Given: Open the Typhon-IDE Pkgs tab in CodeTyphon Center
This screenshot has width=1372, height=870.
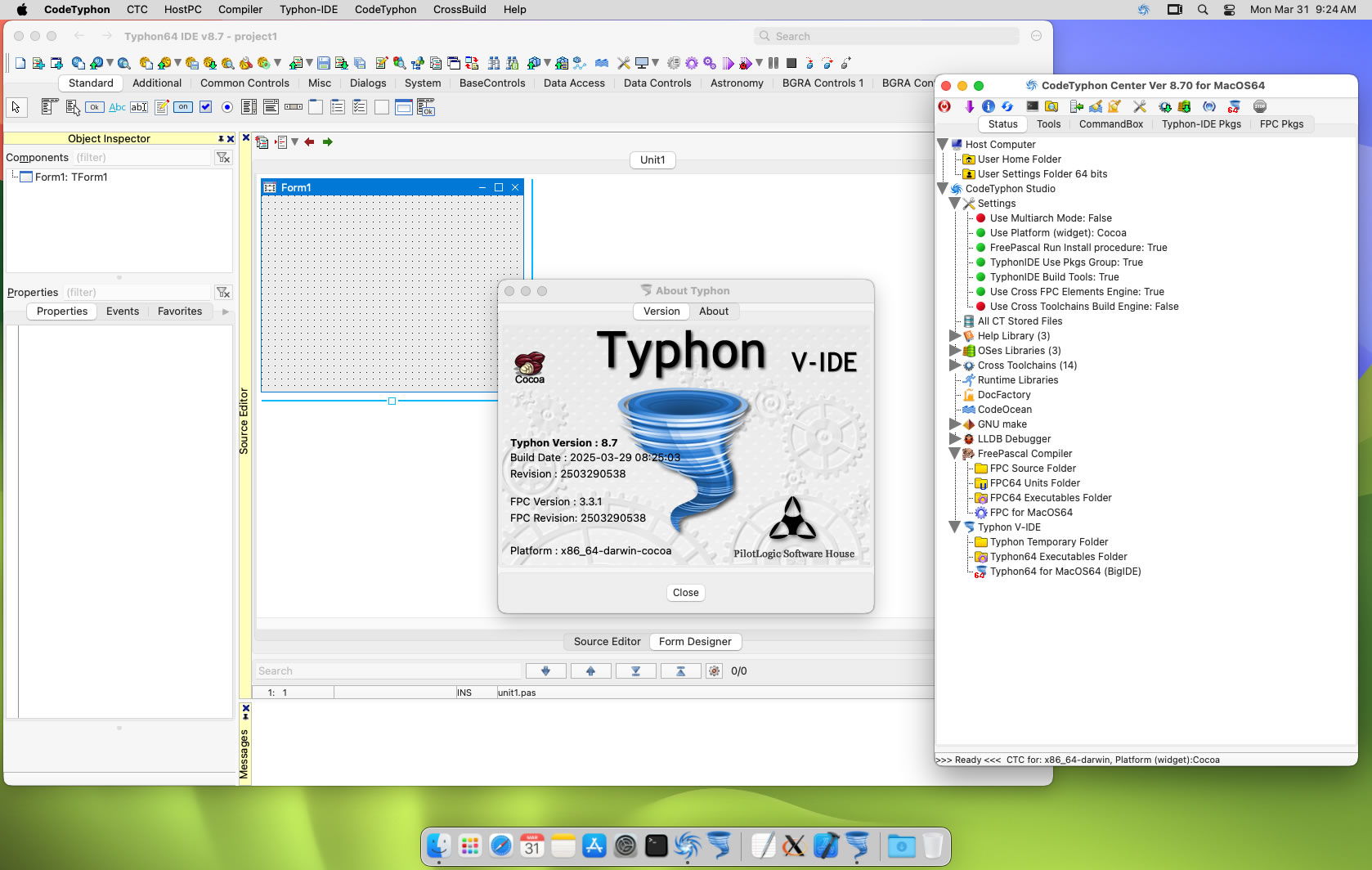Looking at the screenshot, I should click(1201, 124).
